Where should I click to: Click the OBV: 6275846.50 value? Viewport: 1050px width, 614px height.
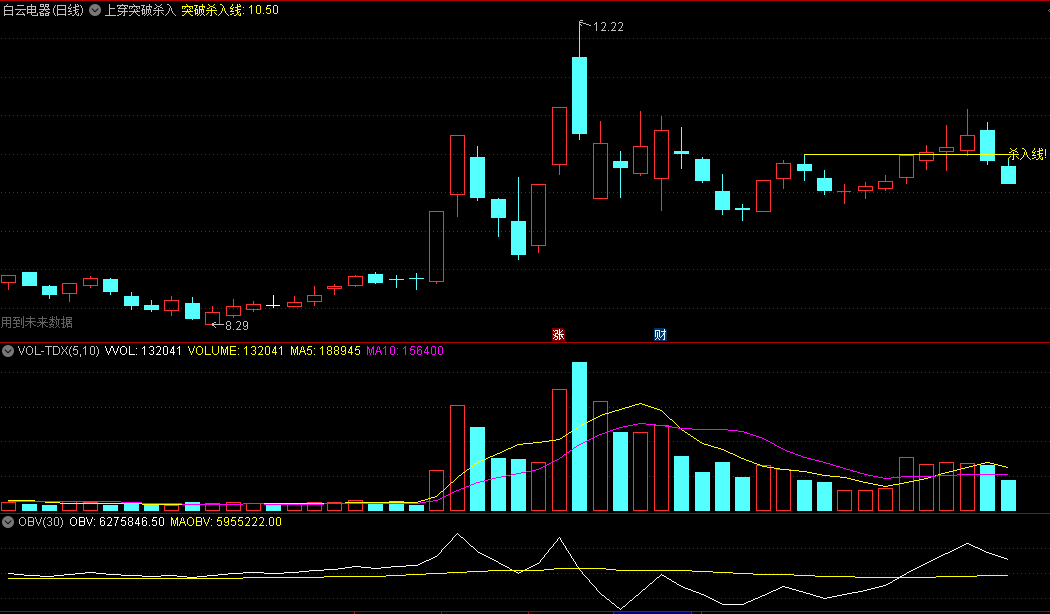117,522
